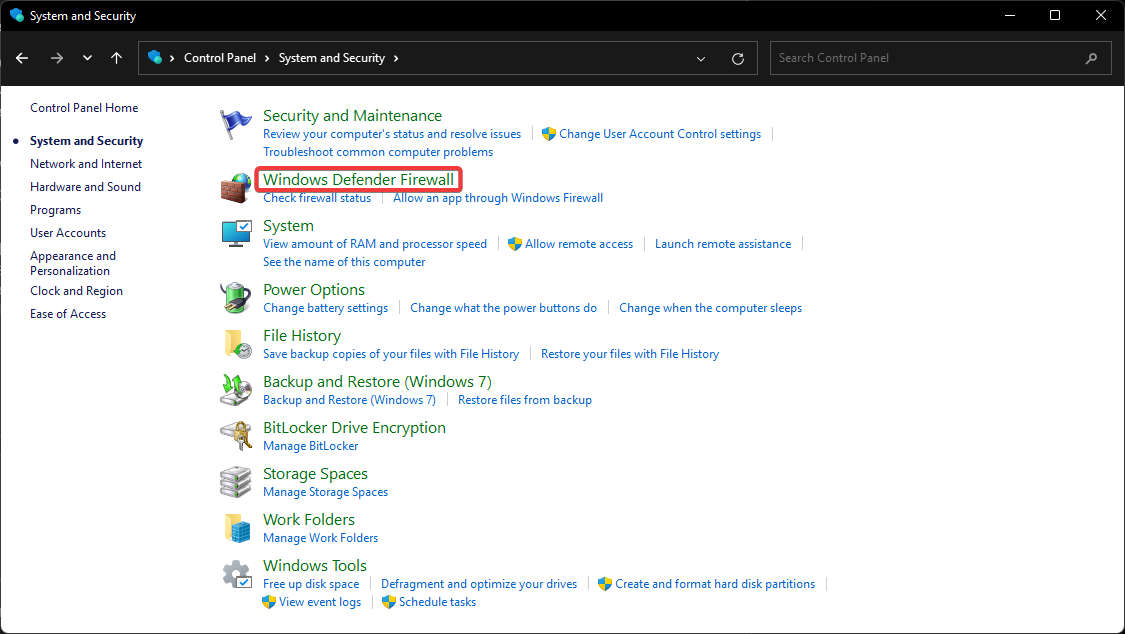Click the File History folder icon

[235, 344]
